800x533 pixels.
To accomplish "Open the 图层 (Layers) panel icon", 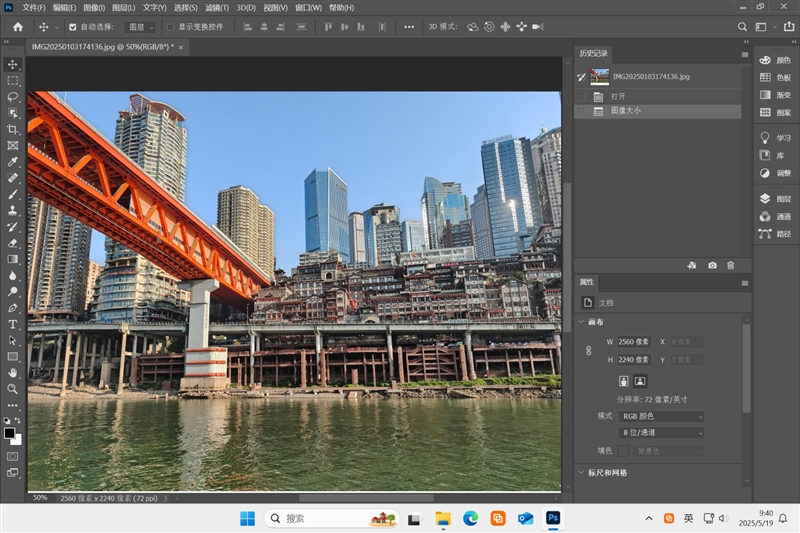I will pyautogui.click(x=775, y=199).
